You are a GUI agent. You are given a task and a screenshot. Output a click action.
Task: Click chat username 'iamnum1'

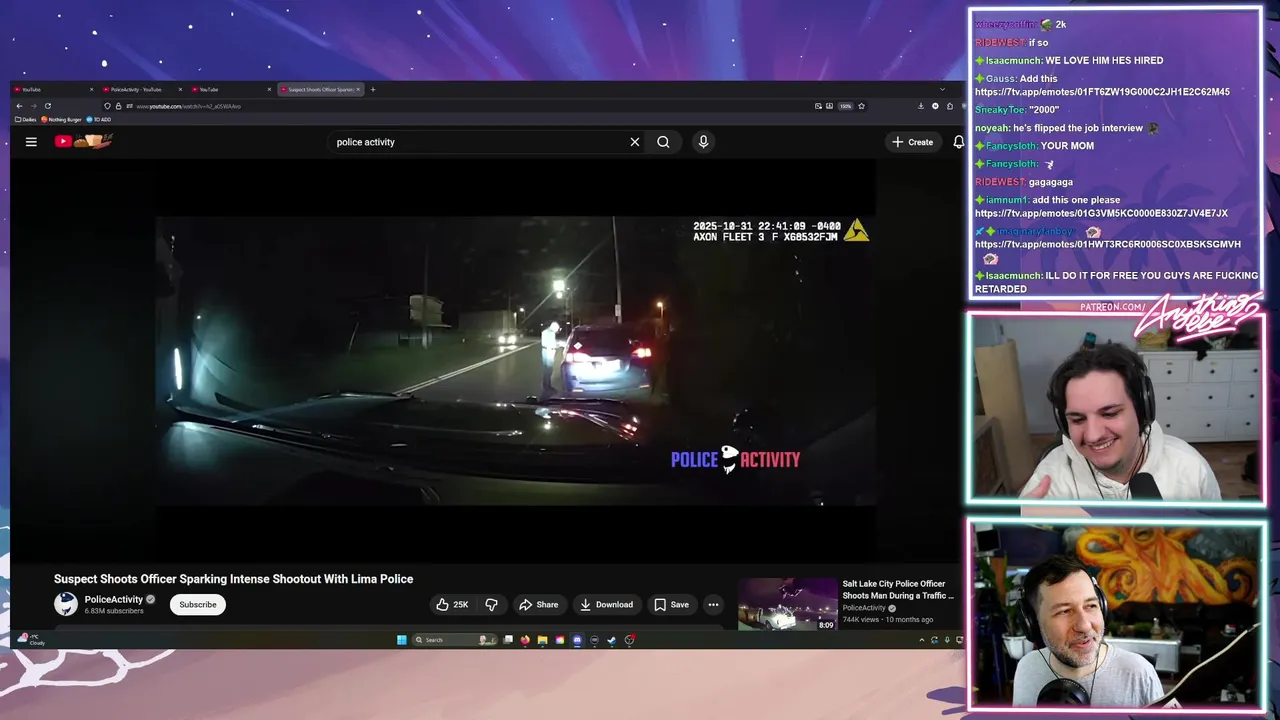pos(1006,200)
